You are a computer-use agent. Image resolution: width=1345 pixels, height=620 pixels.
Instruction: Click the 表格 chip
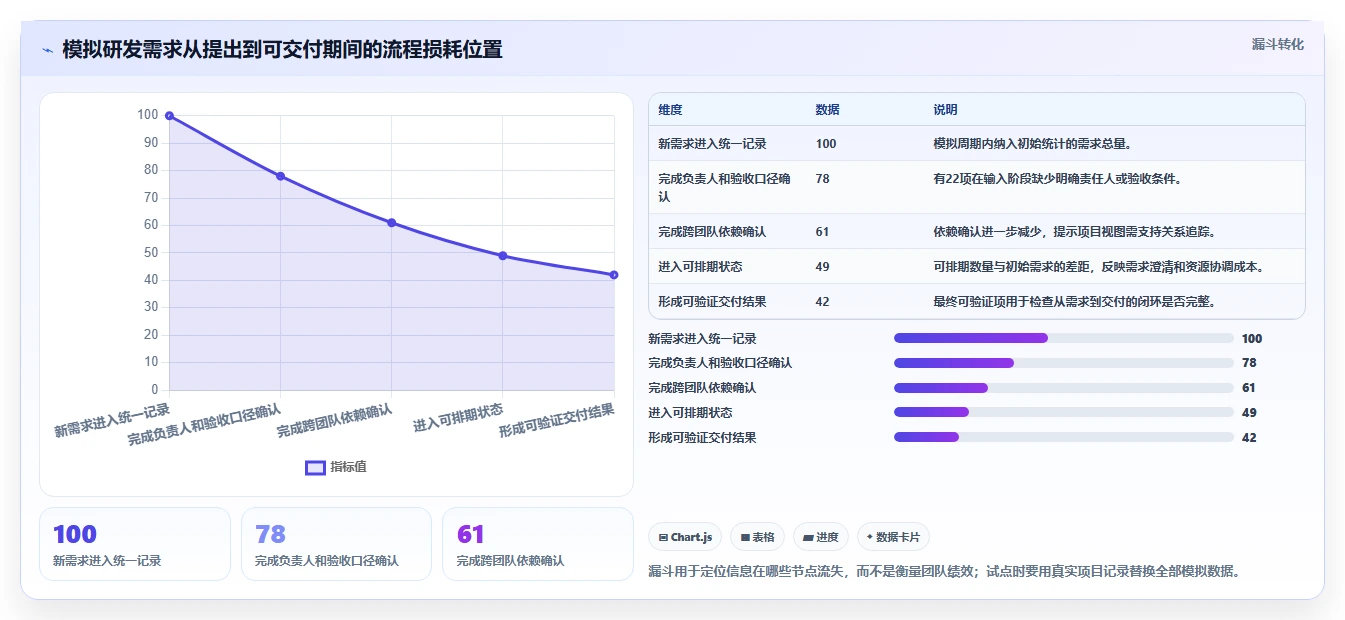[x=758, y=537]
